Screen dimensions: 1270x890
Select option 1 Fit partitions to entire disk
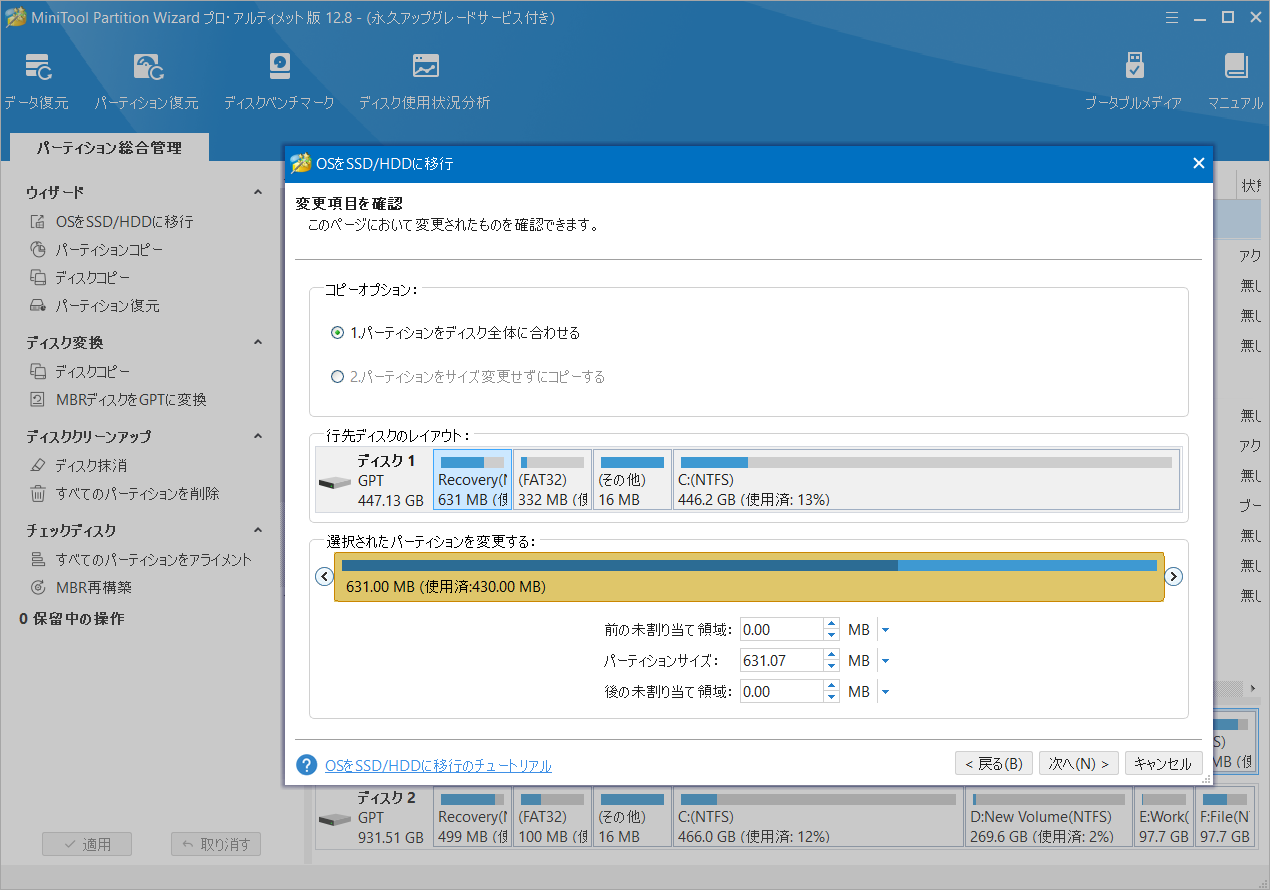[455, 333]
